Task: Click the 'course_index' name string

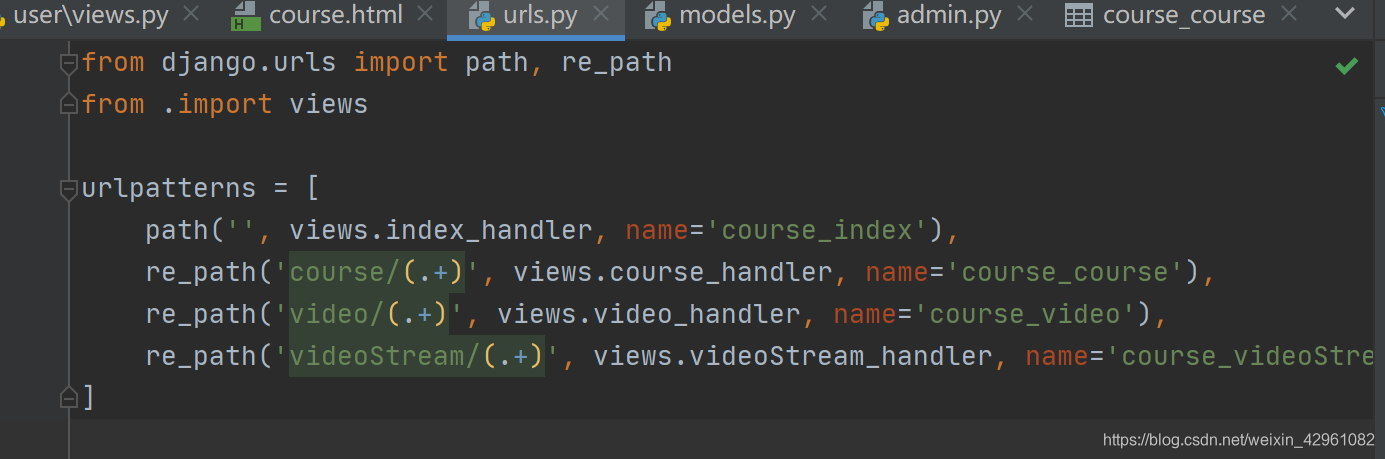Action: coord(817,230)
